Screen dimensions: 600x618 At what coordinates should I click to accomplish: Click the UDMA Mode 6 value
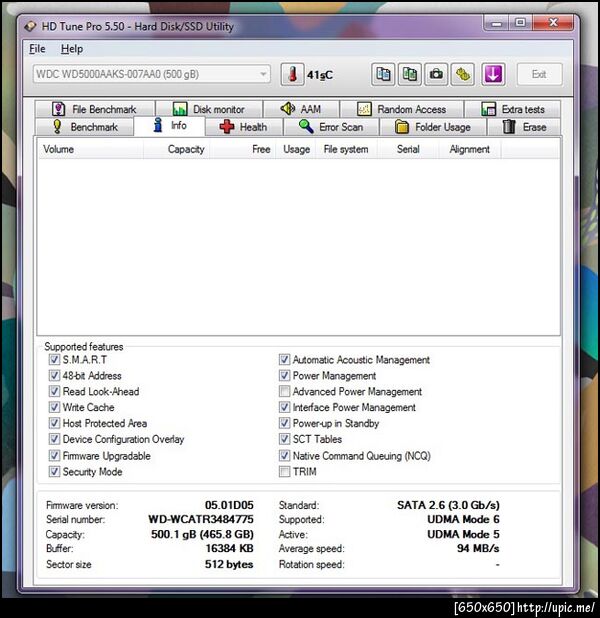[463, 519]
